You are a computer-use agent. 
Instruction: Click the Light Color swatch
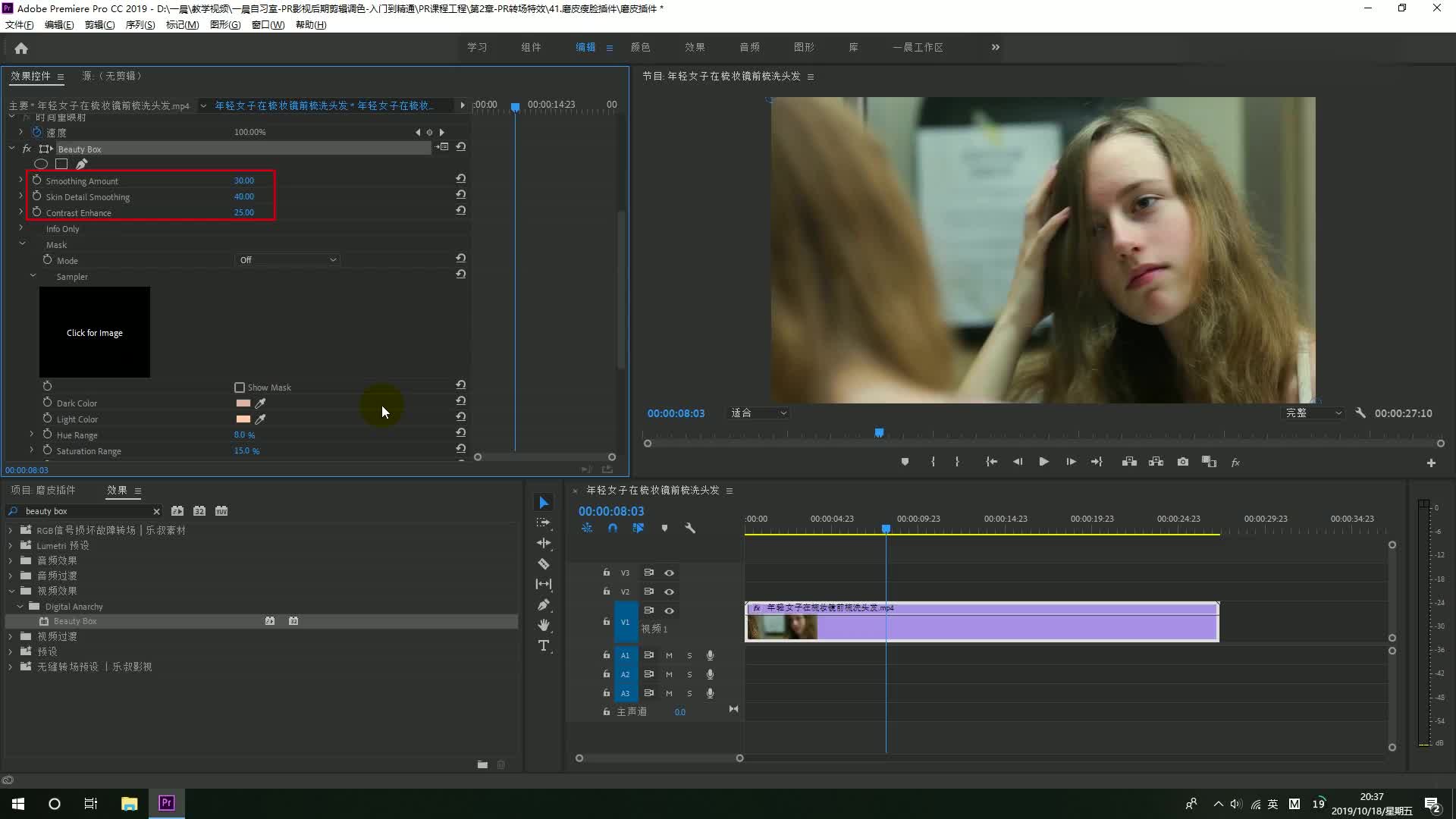coord(243,419)
